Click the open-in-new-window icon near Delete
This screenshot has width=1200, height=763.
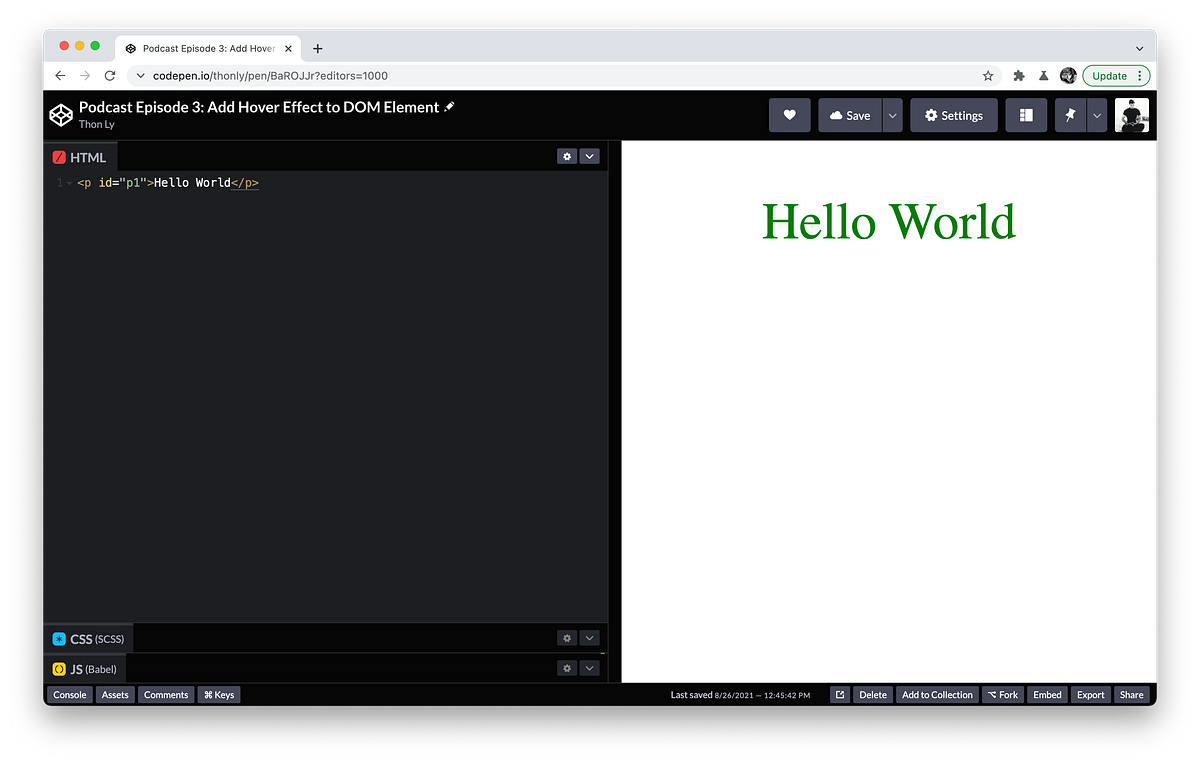pyautogui.click(x=839, y=694)
